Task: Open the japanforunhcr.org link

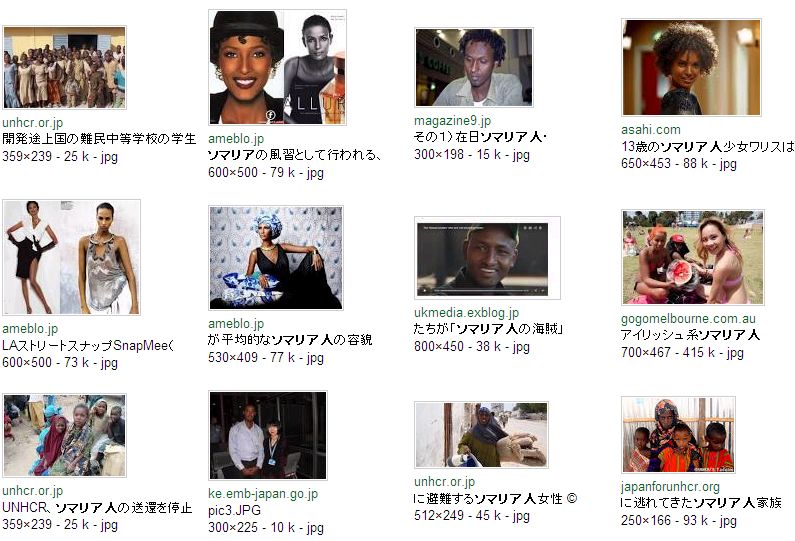Action: [x=670, y=487]
